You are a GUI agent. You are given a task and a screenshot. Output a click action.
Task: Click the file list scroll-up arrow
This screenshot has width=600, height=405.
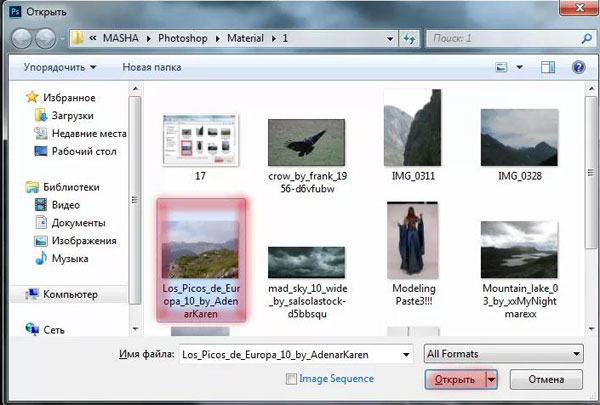[592, 89]
